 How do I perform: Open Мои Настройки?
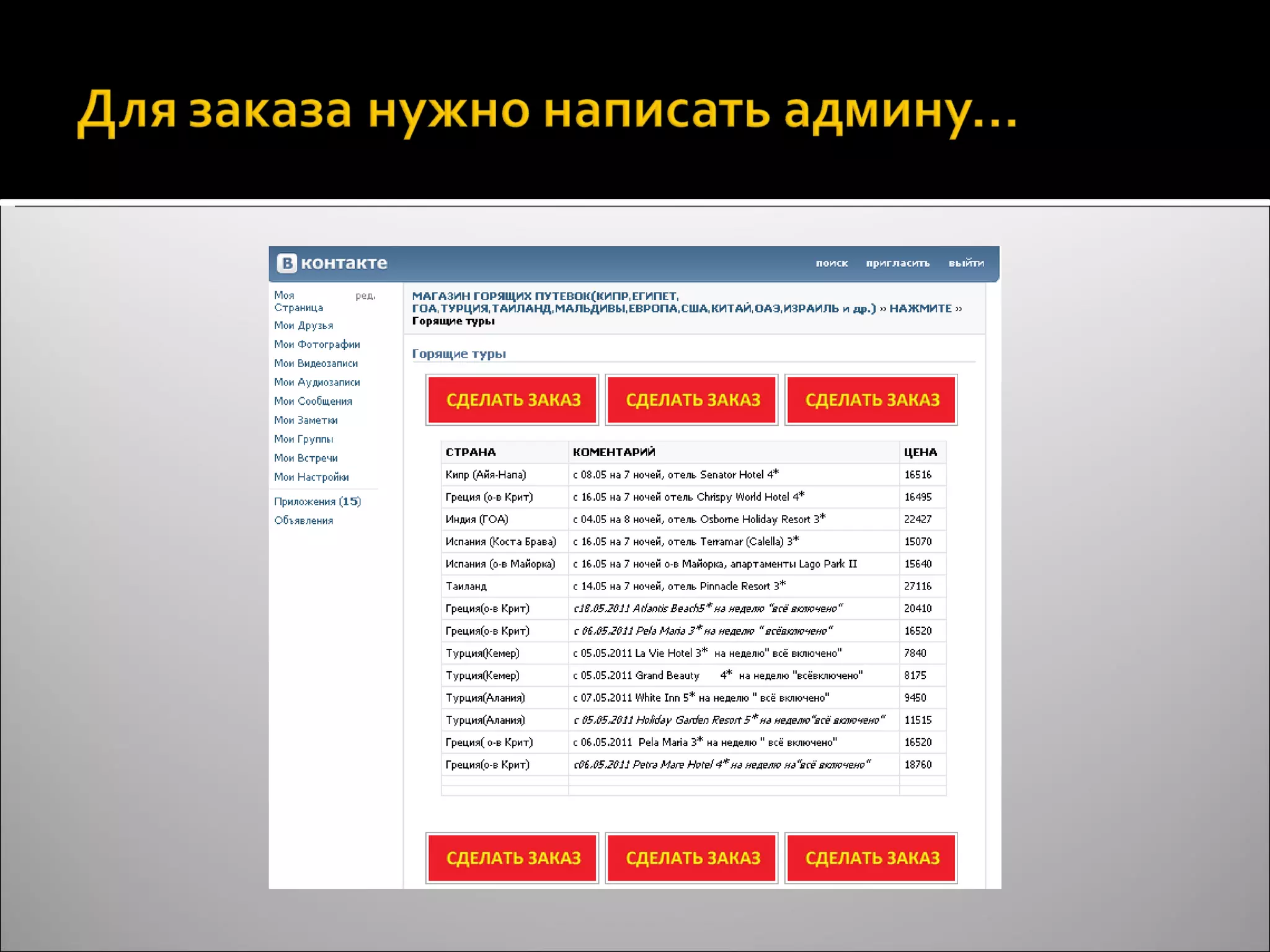click(x=311, y=477)
